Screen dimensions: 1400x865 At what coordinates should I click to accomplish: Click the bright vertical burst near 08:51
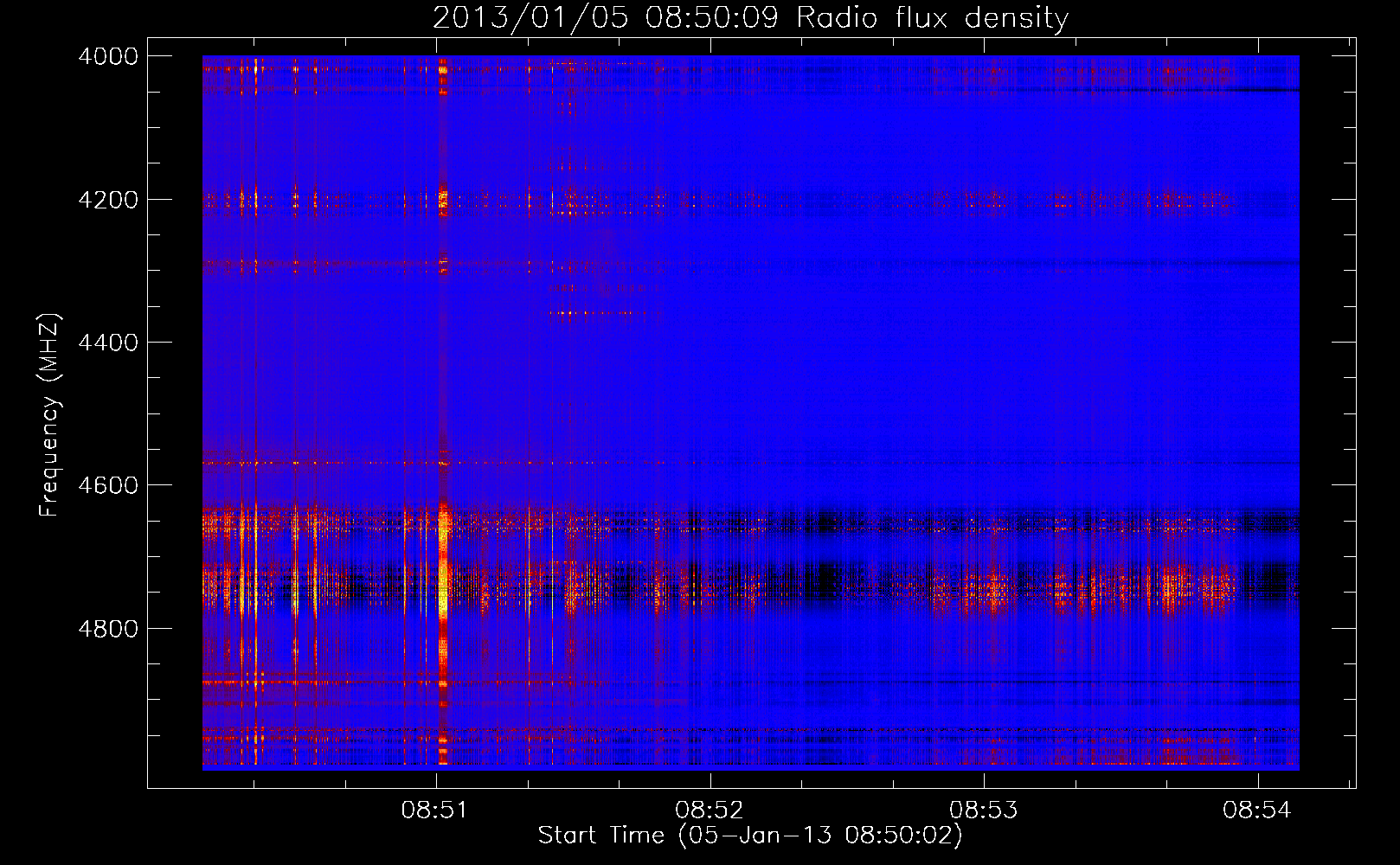pos(443,412)
